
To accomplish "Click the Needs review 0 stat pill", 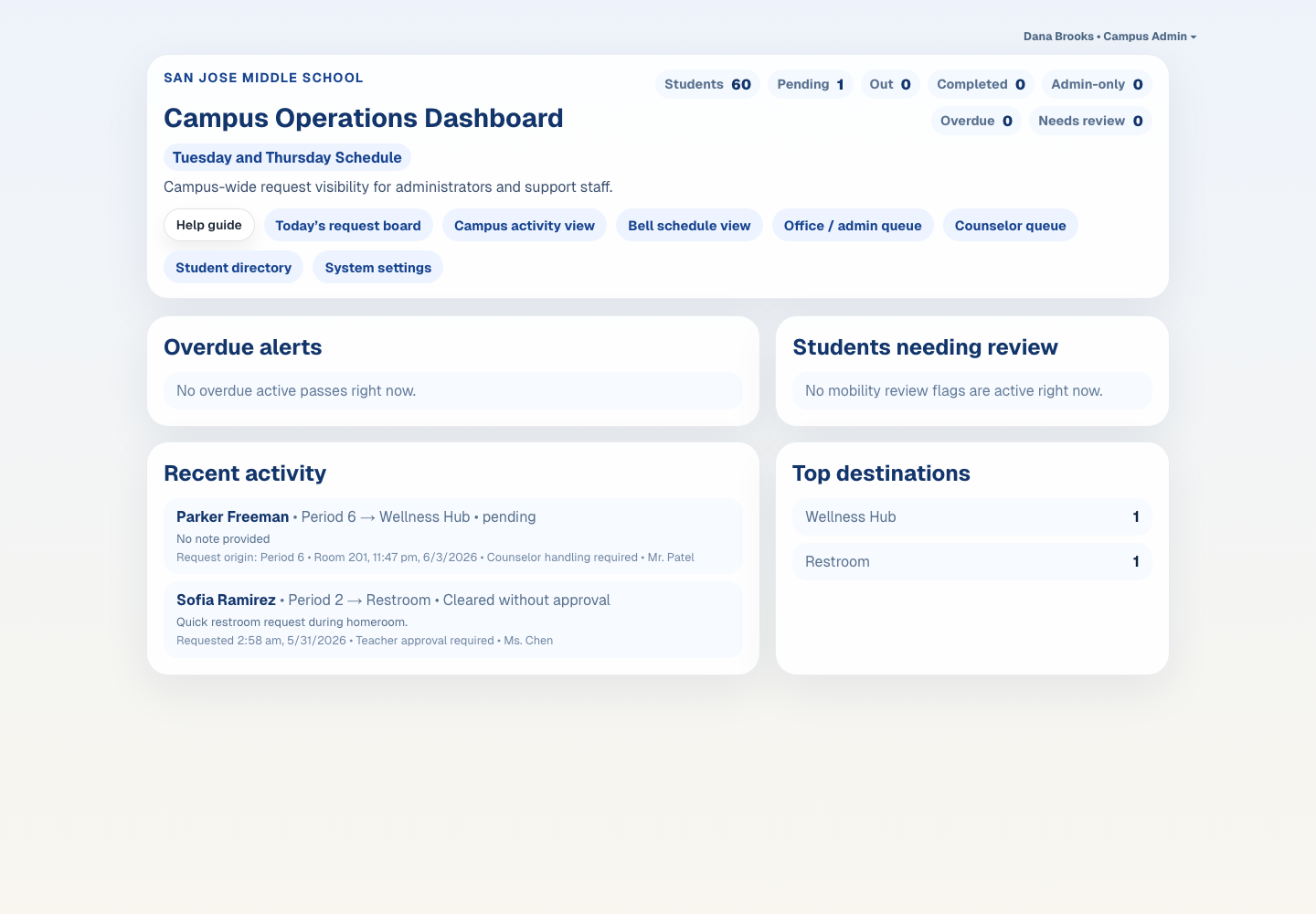I will pyautogui.click(x=1090, y=121).
